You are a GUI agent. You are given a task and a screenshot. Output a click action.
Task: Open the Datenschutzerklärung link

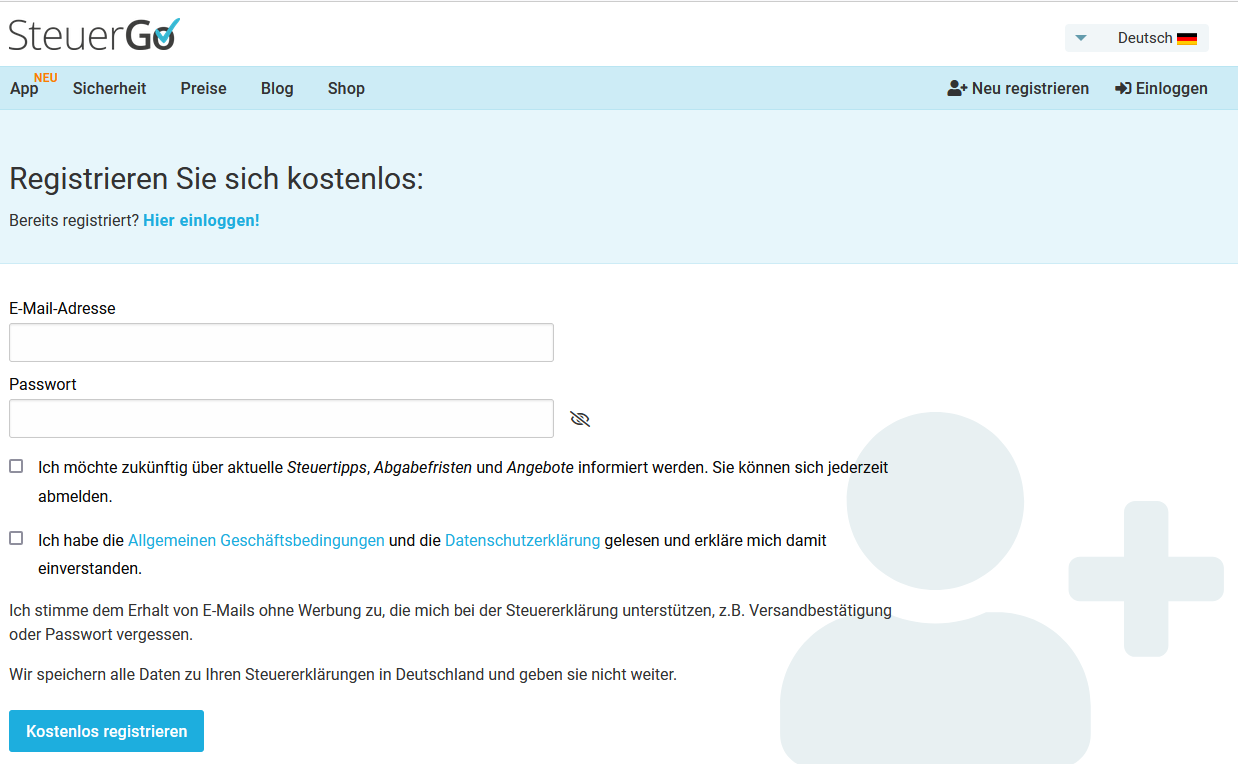[x=522, y=540]
